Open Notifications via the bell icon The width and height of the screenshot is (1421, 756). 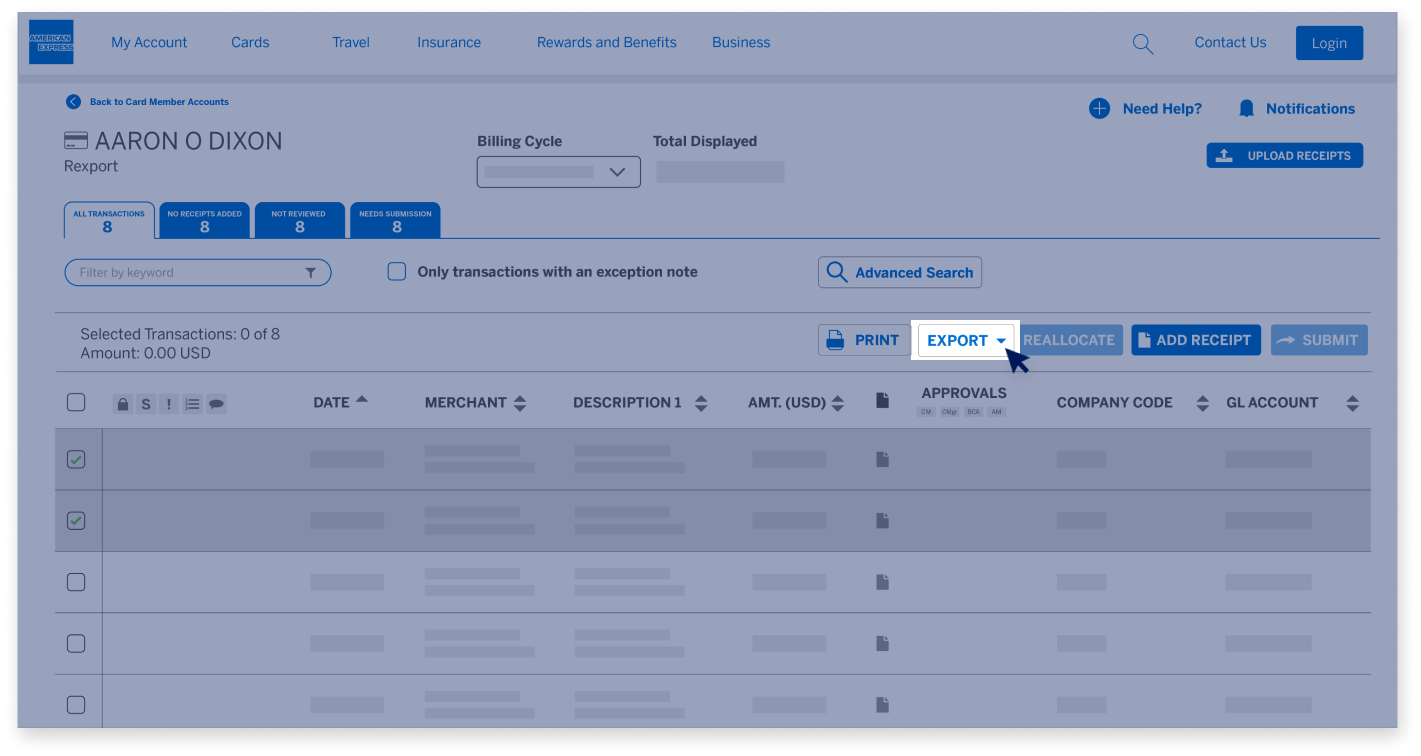click(1247, 108)
